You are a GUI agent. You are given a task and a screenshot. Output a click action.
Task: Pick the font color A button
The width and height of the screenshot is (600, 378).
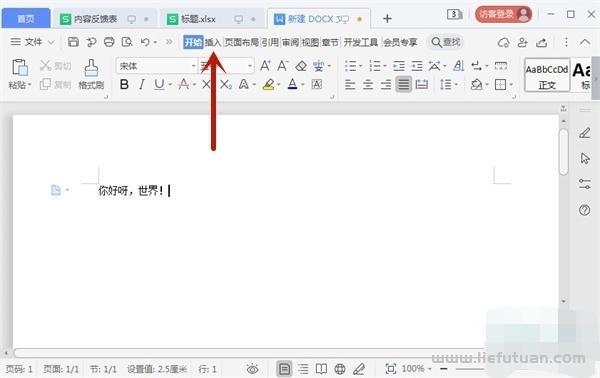click(292, 84)
